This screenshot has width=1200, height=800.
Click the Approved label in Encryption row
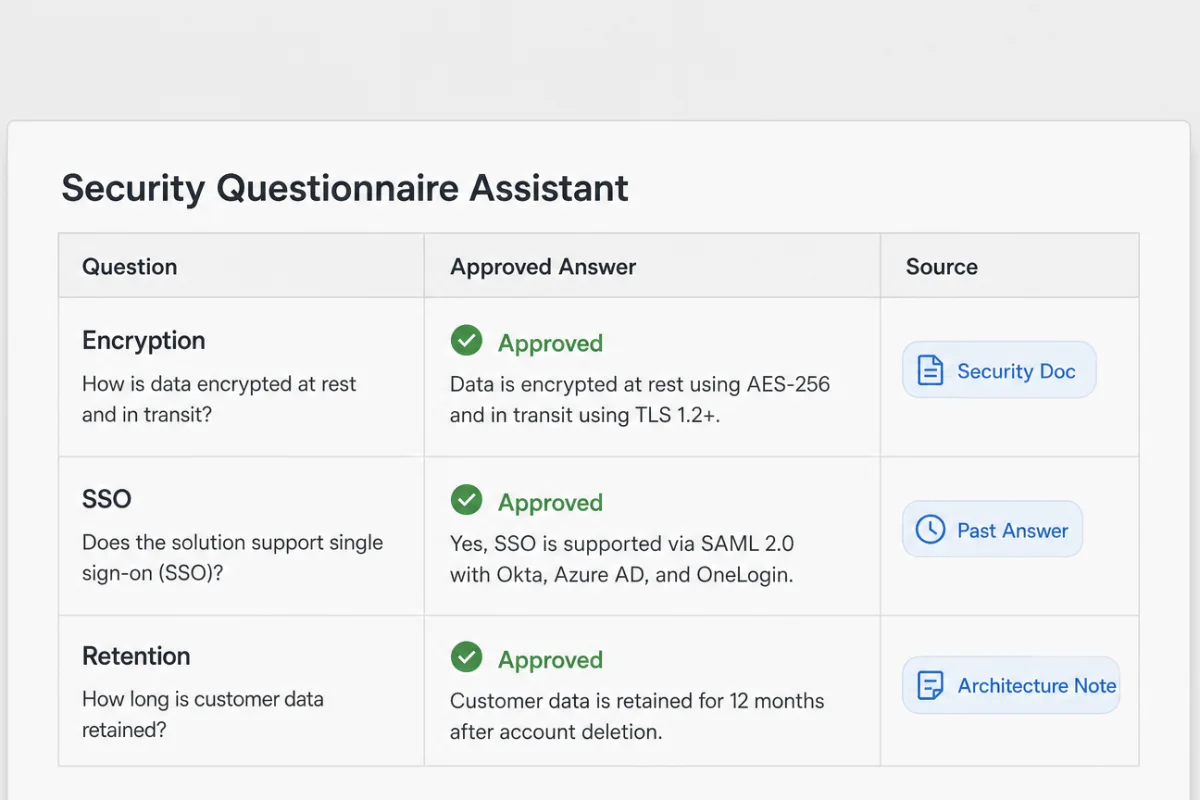(550, 343)
